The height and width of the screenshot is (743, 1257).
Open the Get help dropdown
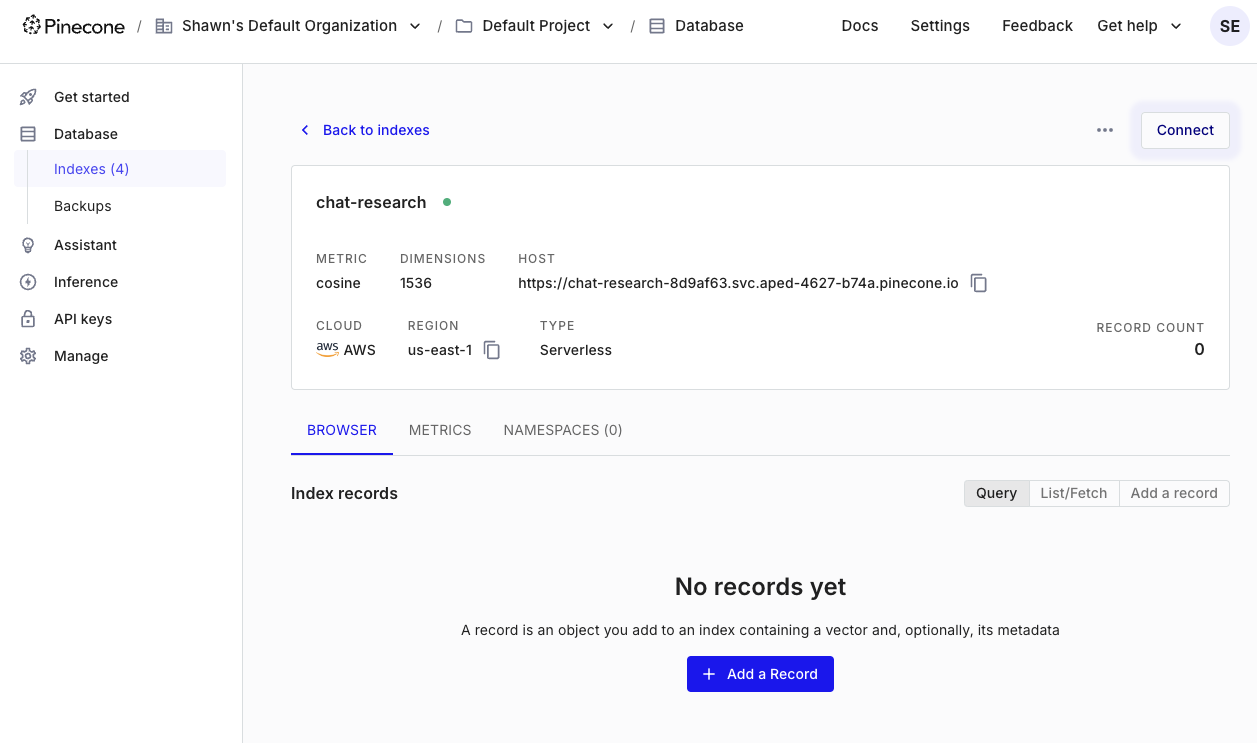(1139, 26)
